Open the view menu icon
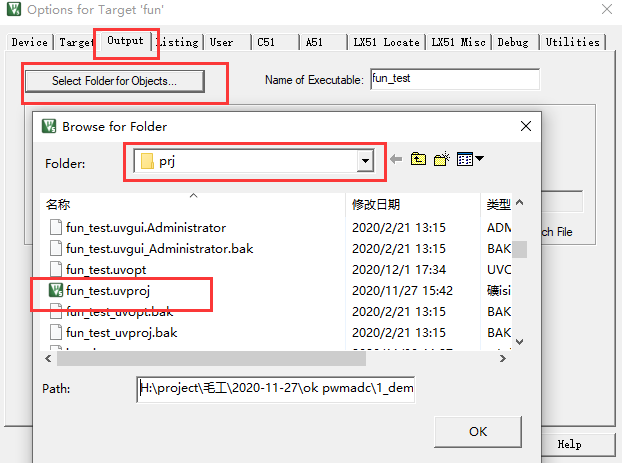Viewport: 622px width, 463px height. [465, 159]
